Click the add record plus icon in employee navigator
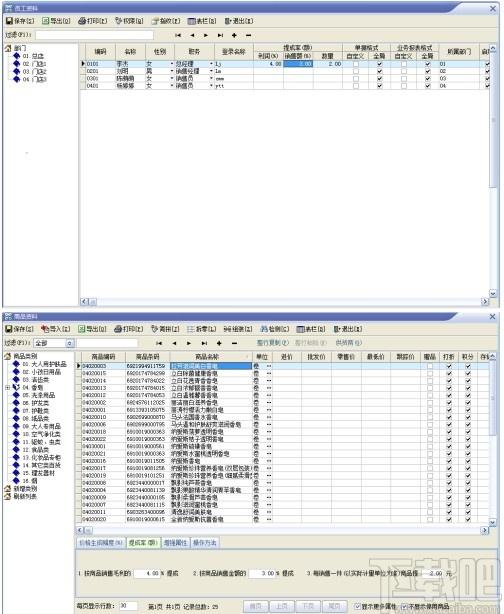The image size is (504, 614). click(234, 35)
